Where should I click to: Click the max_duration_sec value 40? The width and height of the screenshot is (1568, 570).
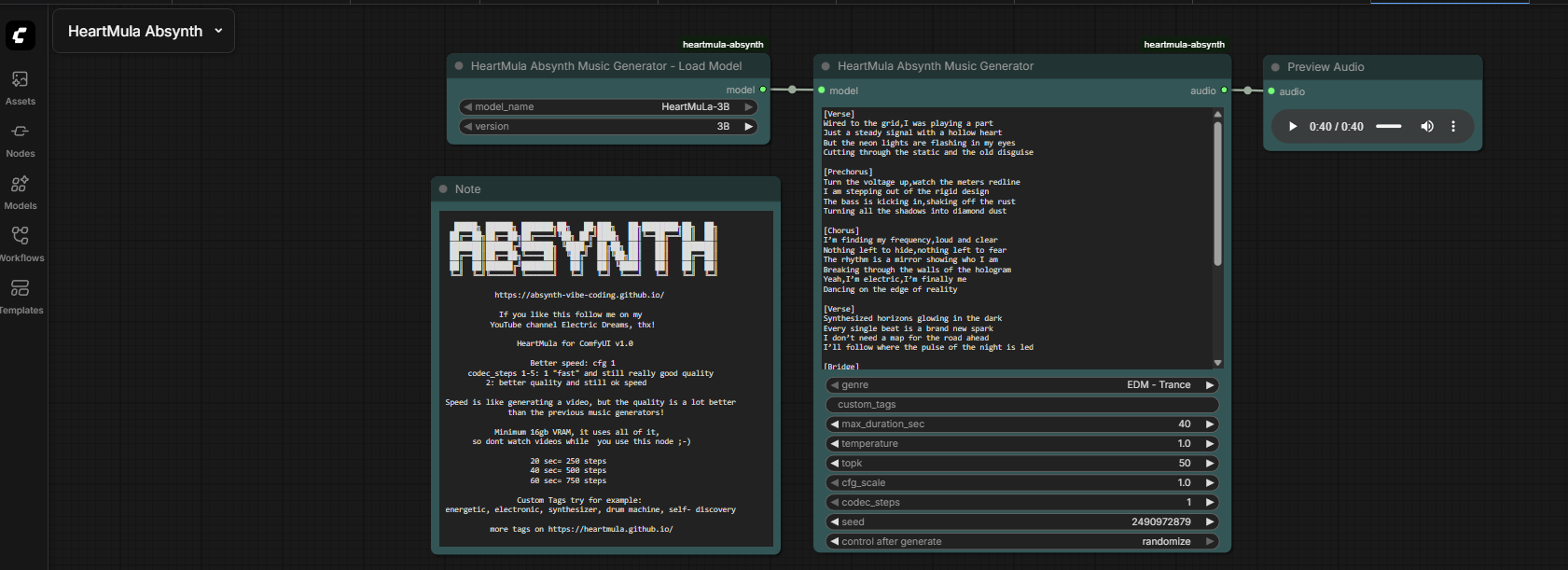click(x=1185, y=424)
